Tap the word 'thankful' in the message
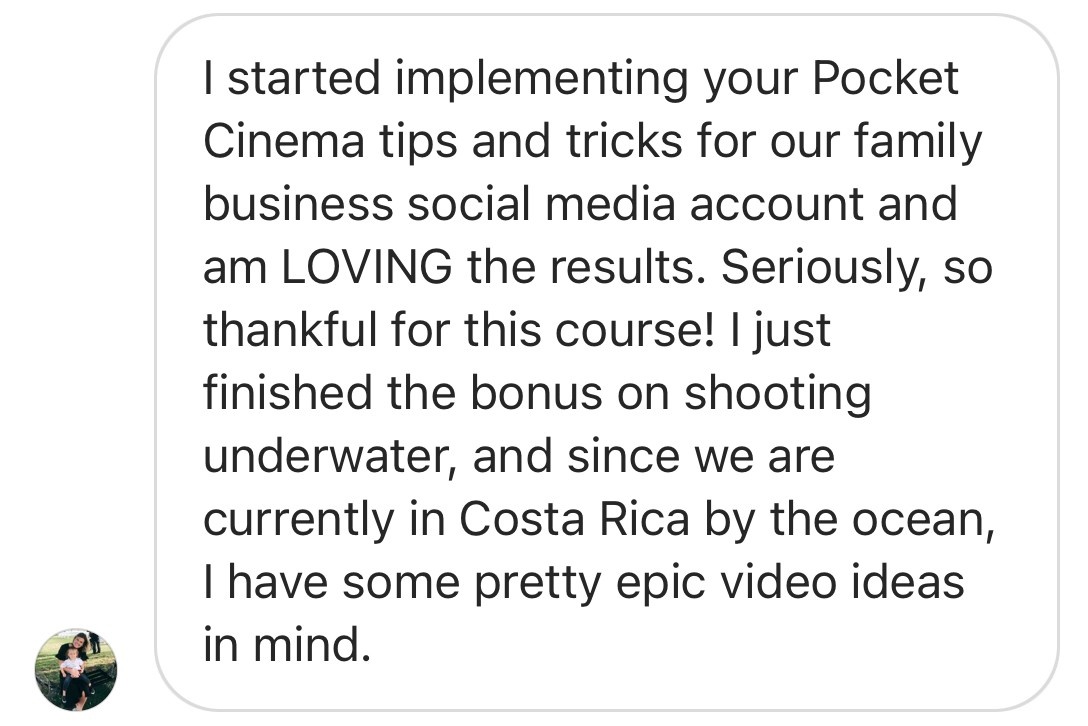1088x726 pixels. 290,330
